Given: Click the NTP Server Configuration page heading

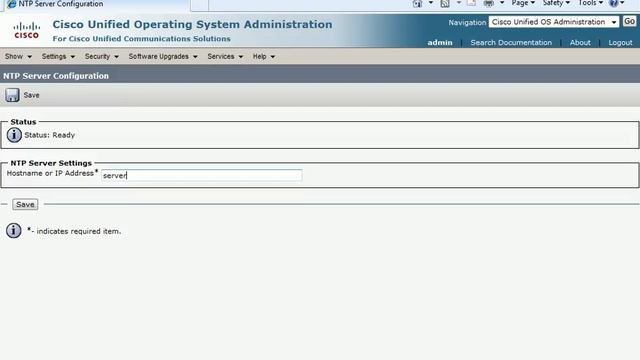Looking at the screenshot, I should tap(56, 76).
